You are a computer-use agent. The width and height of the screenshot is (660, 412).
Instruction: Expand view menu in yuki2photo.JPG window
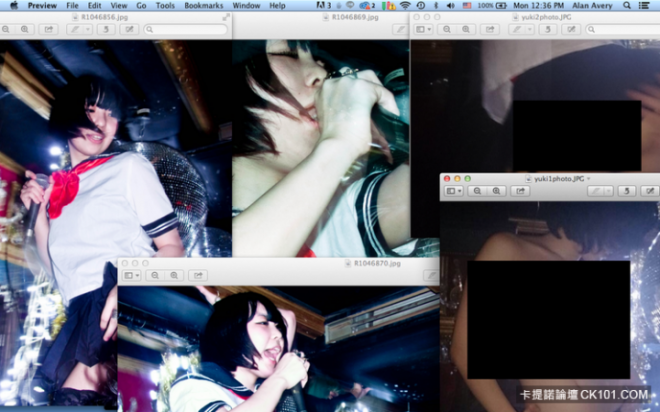(424, 30)
